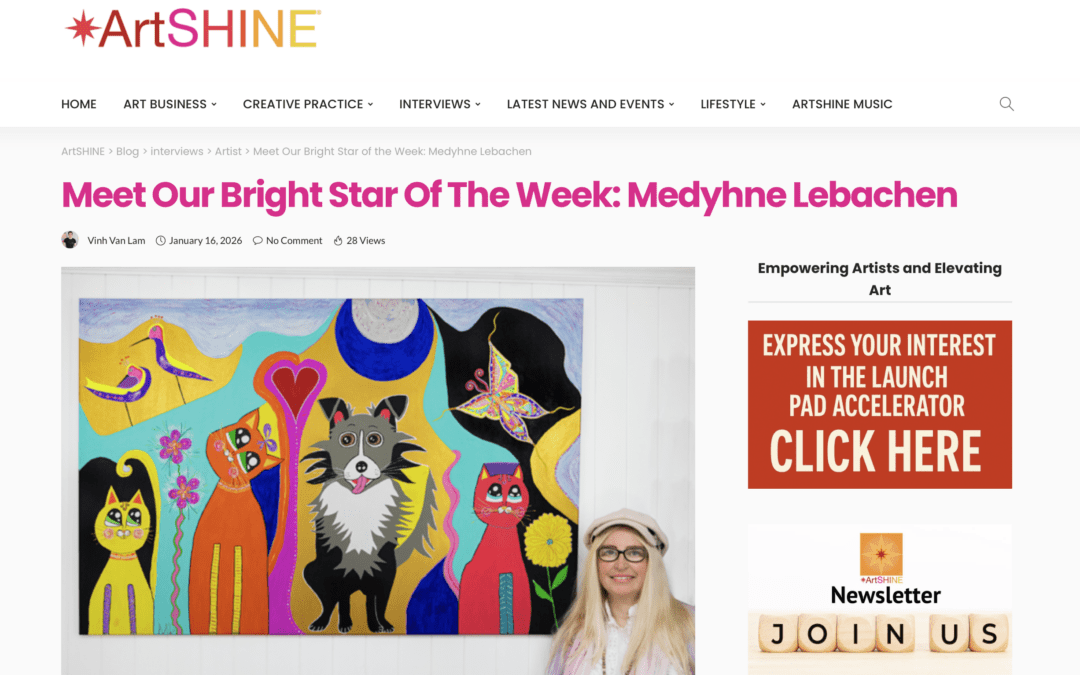The image size is (1080, 675).
Task: Open the search magnifier icon
Action: [1006, 104]
